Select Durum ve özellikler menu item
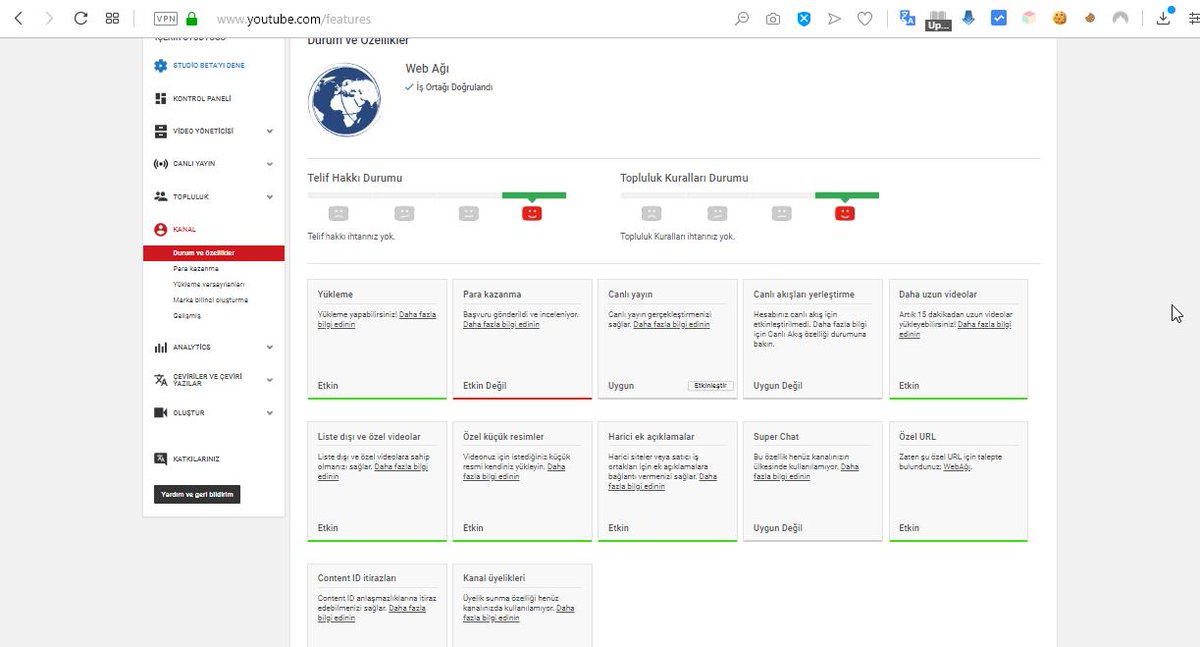Image resolution: width=1200 pixels, height=647 pixels. (x=214, y=253)
